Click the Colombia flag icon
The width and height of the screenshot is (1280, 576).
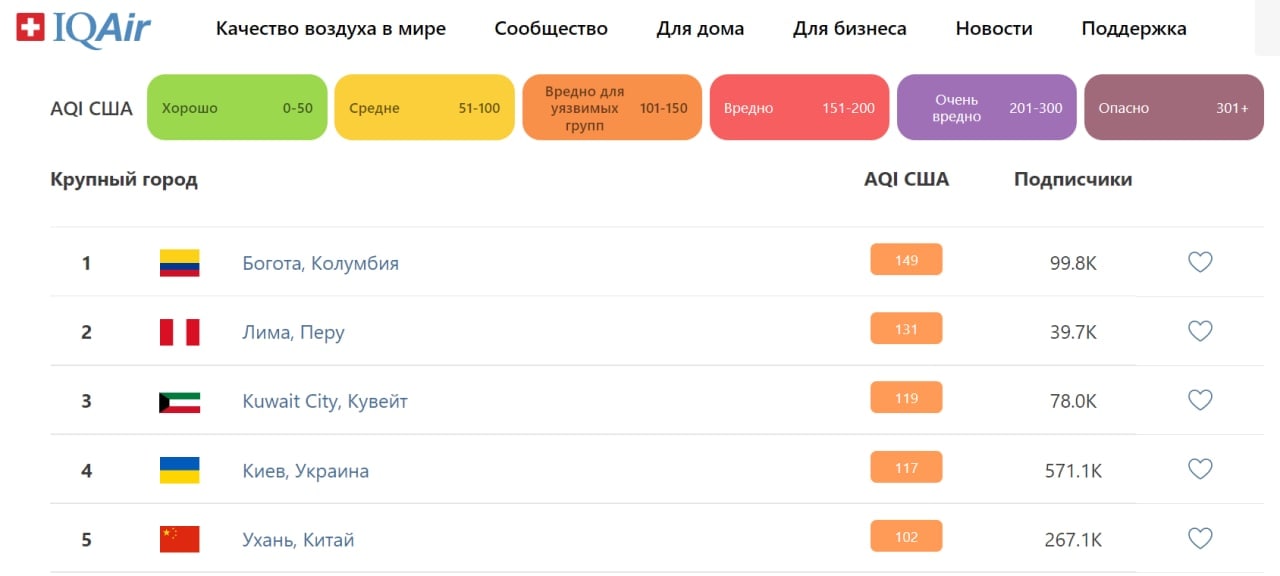pyautogui.click(x=180, y=263)
